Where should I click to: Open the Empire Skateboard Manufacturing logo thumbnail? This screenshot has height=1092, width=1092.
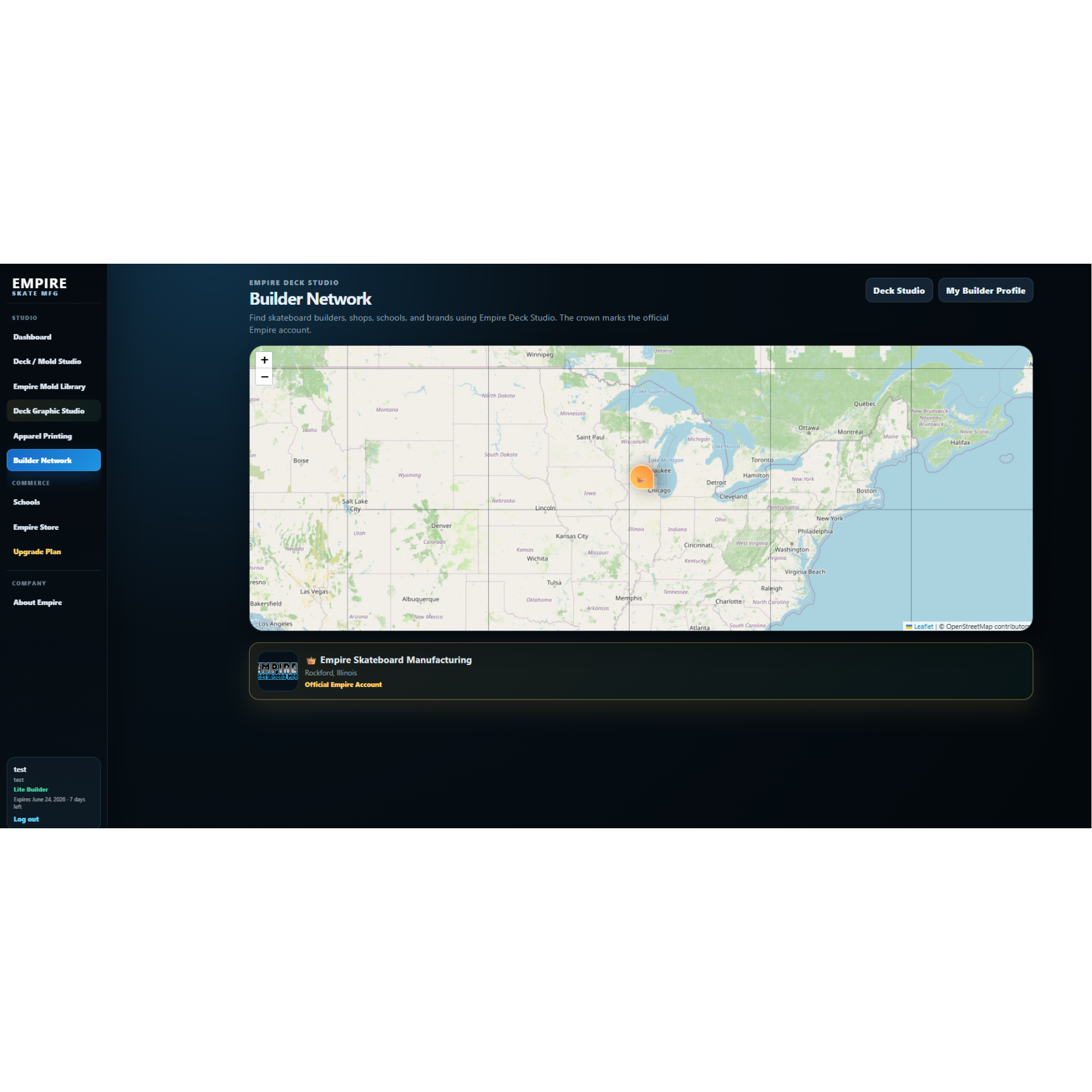pos(278,671)
